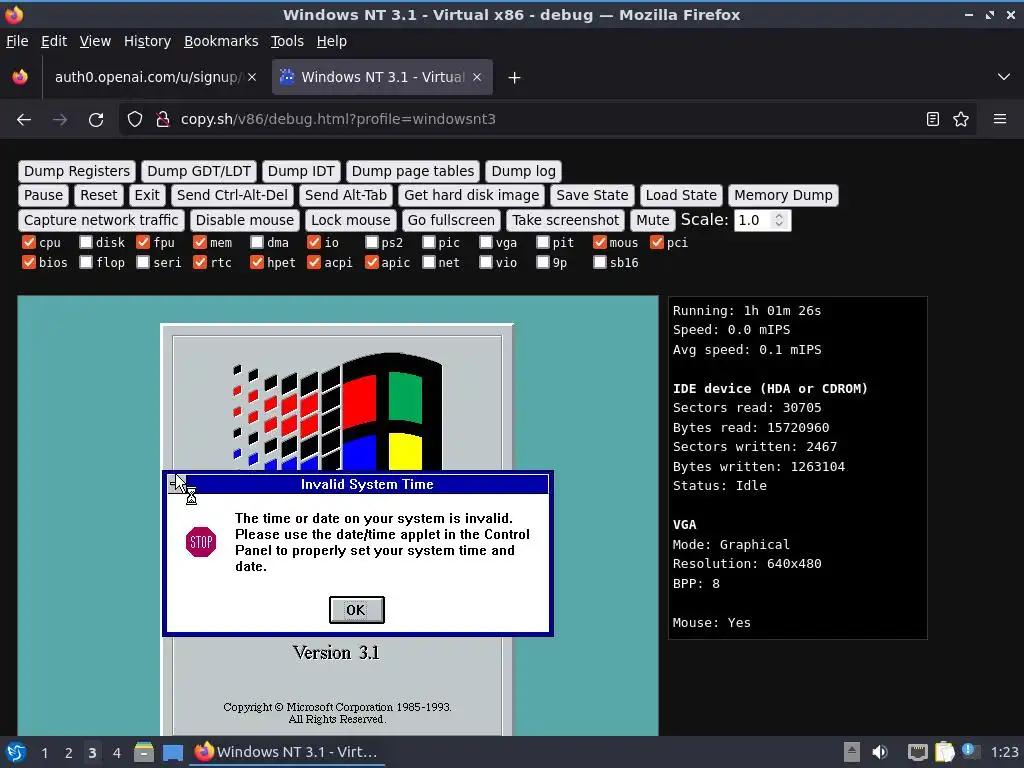Click the Invalid System Time title bar
This screenshot has height=768, width=1024.
[367, 485]
